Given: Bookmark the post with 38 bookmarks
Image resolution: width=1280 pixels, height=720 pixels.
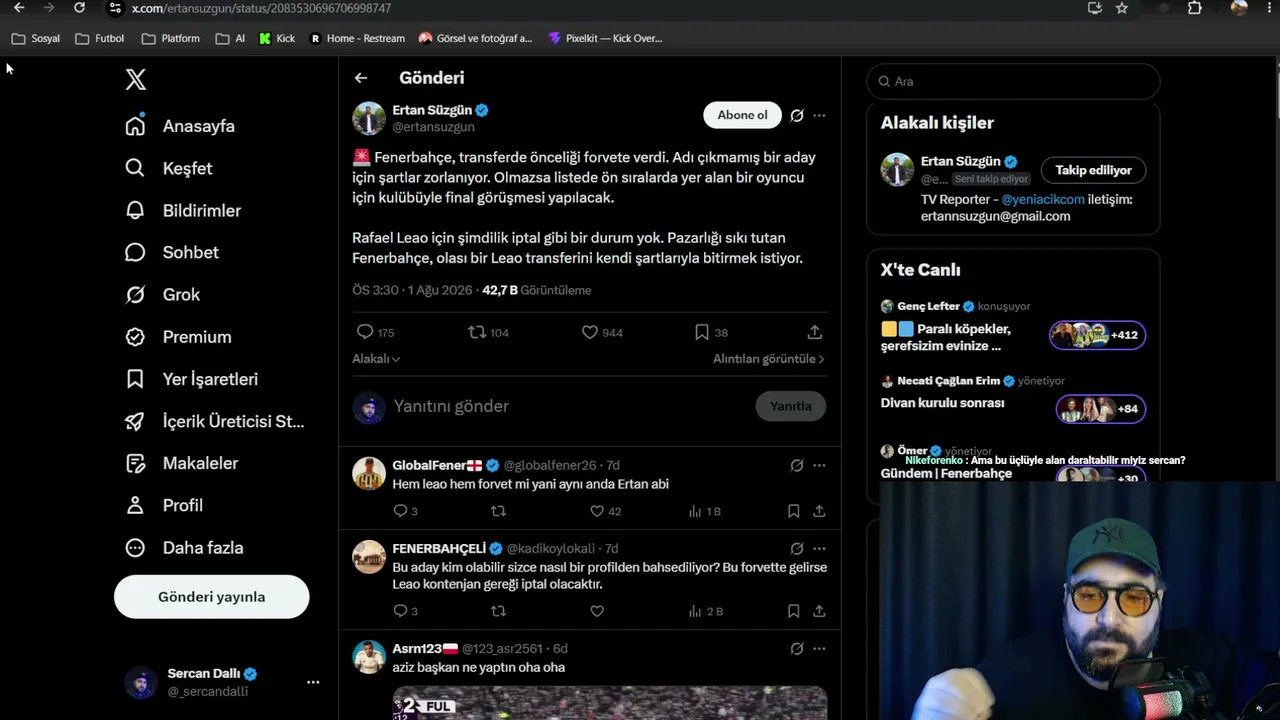Looking at the screenshot, I should [702, 332].
